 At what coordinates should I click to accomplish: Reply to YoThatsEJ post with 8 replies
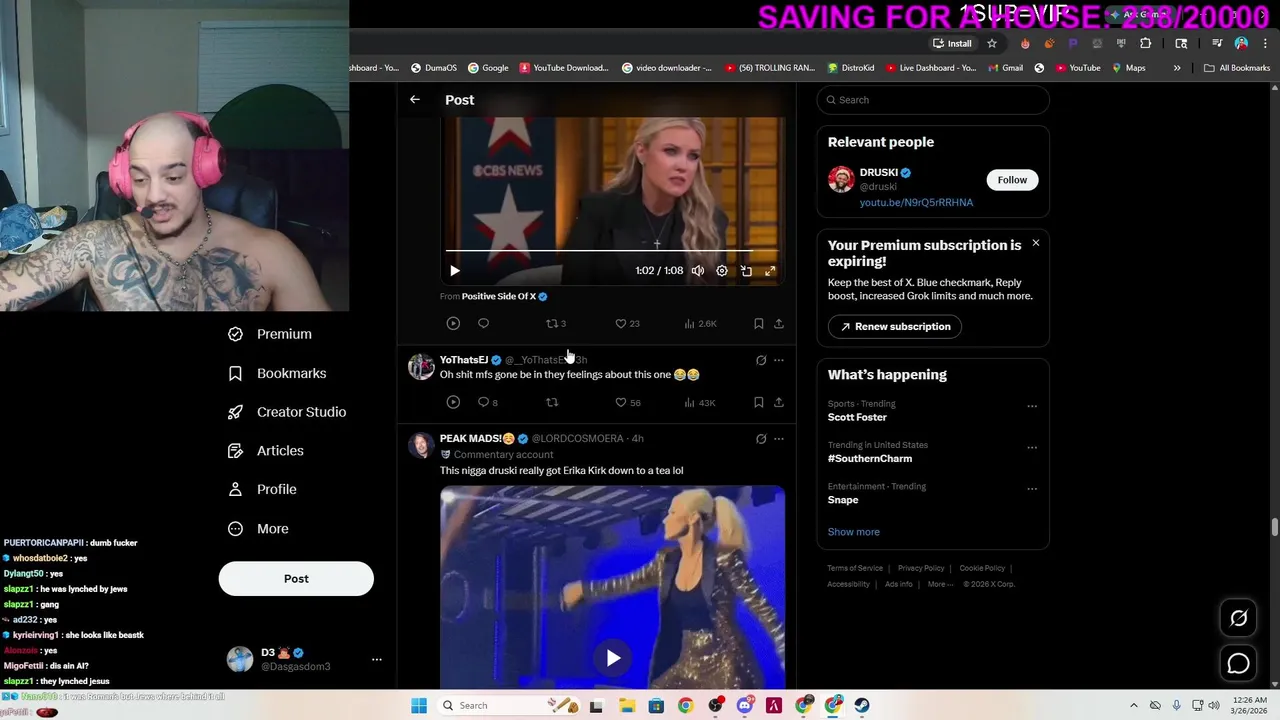coord(487,402)
